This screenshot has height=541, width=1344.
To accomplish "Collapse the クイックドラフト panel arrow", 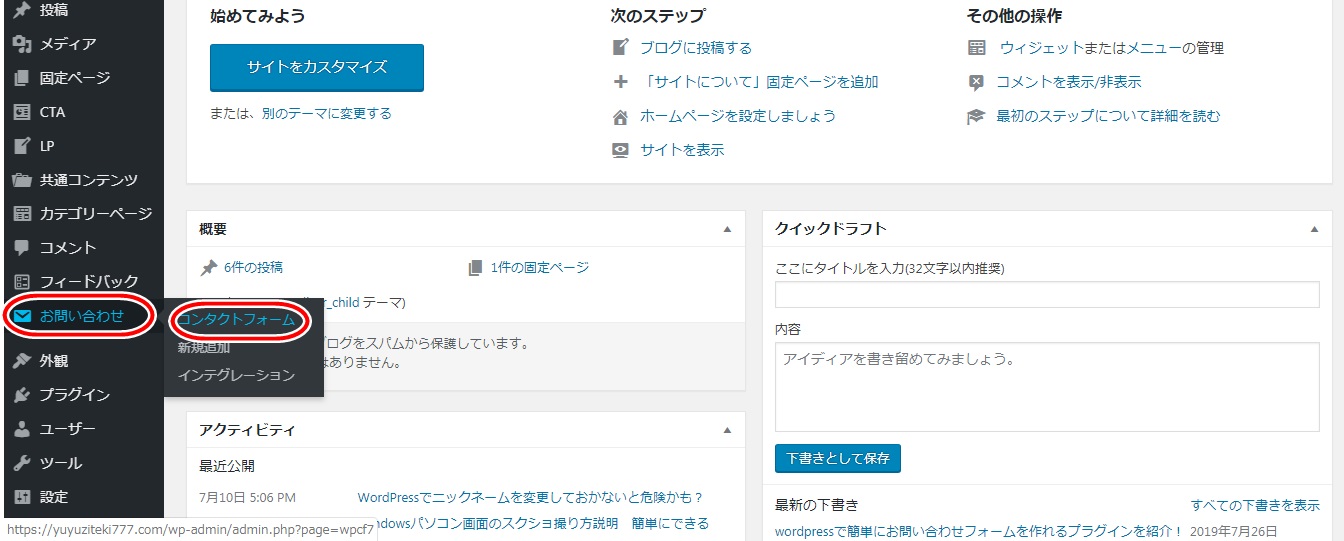I will tap(1314, 229).
